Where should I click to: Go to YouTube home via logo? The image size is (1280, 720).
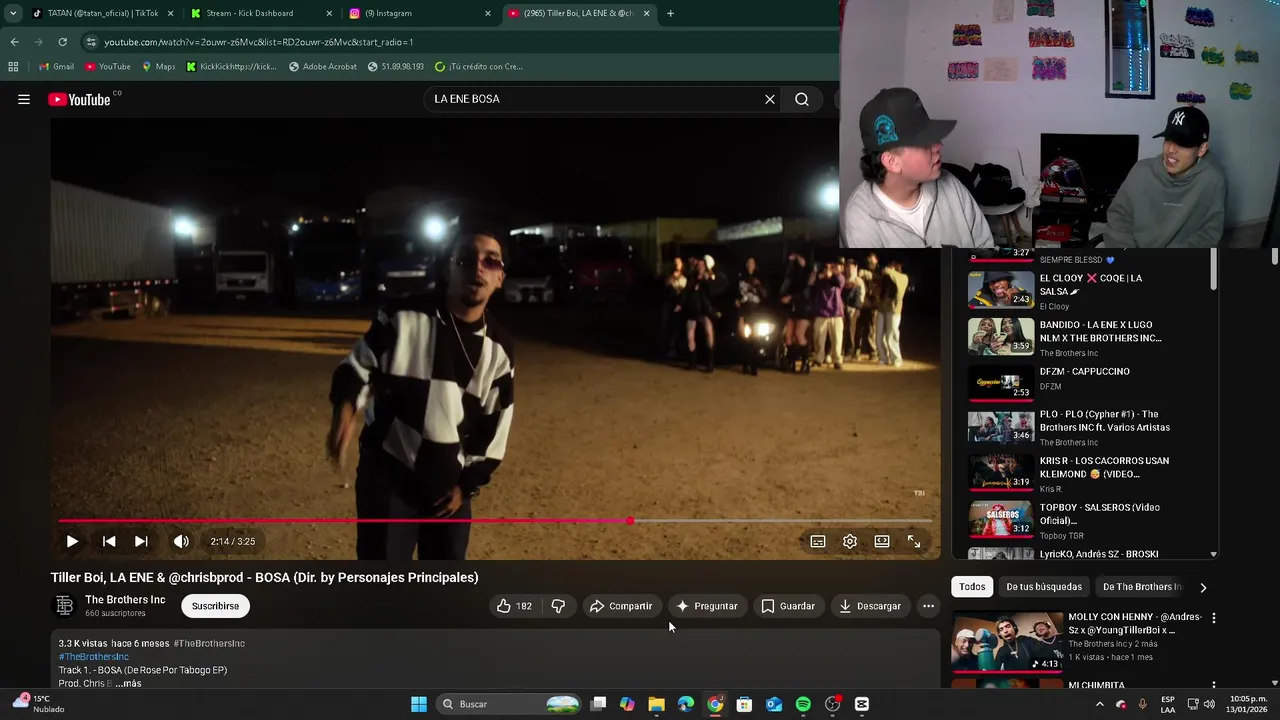(x=79, y=99)
